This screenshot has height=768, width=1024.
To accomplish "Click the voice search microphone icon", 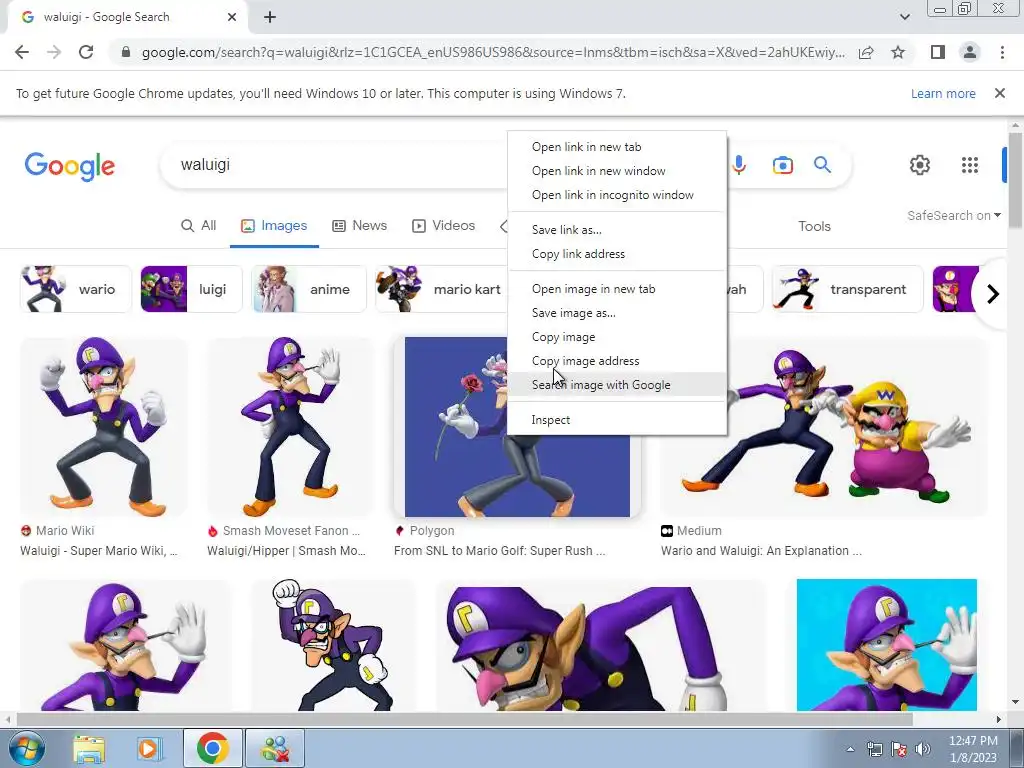I will click(739, 165).
